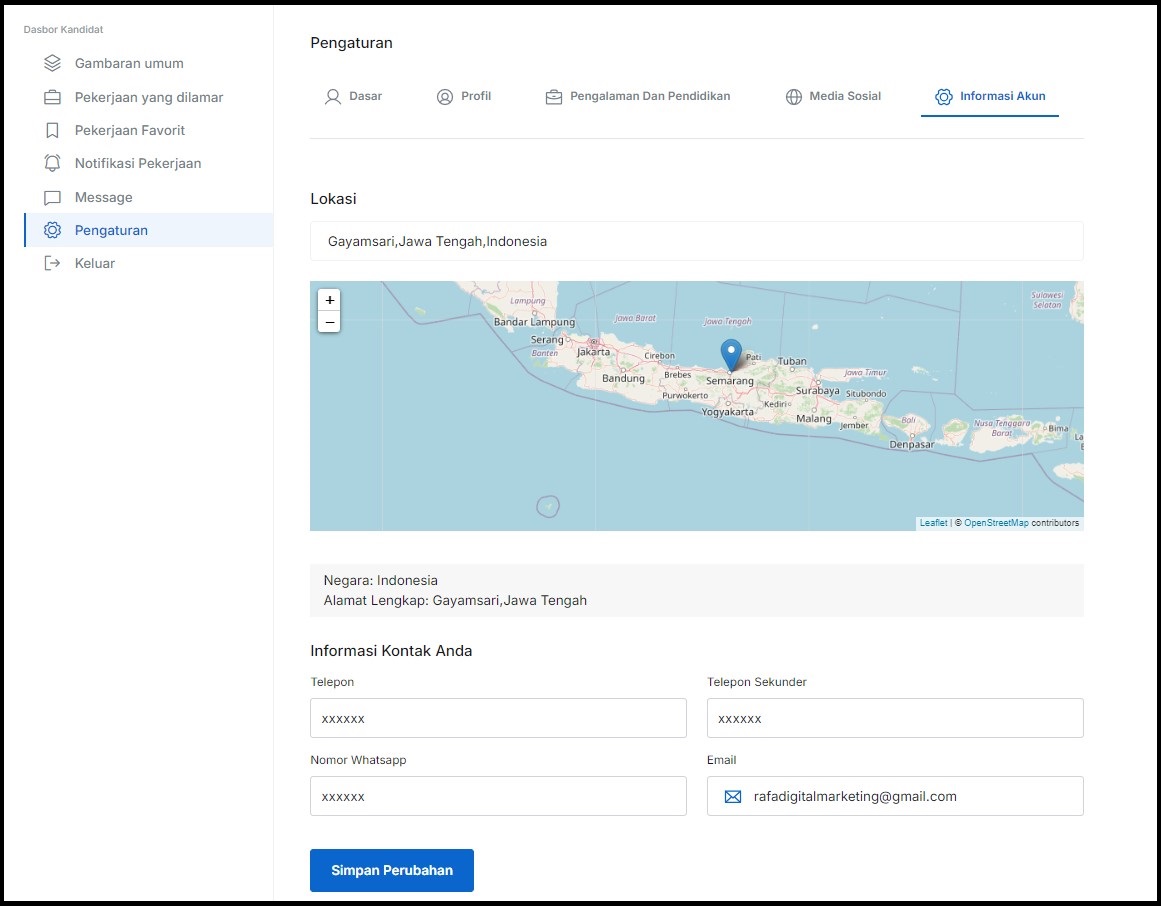Switch to the Profil tab
Screen dimensions: 1161x906
click(464, 96)
